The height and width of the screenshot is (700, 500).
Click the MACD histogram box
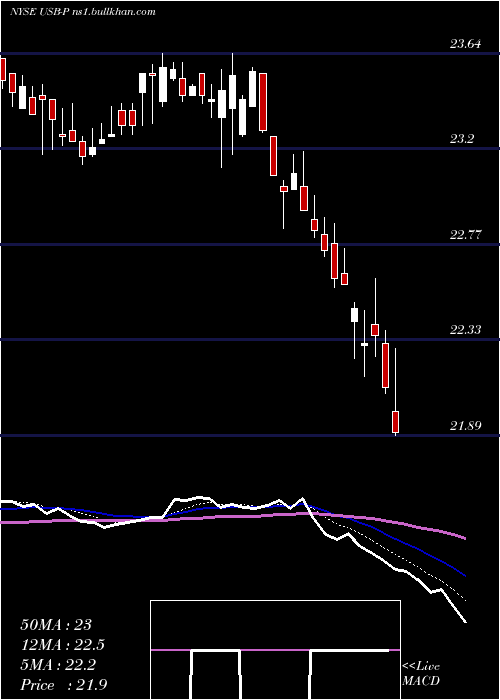[275, 650]
